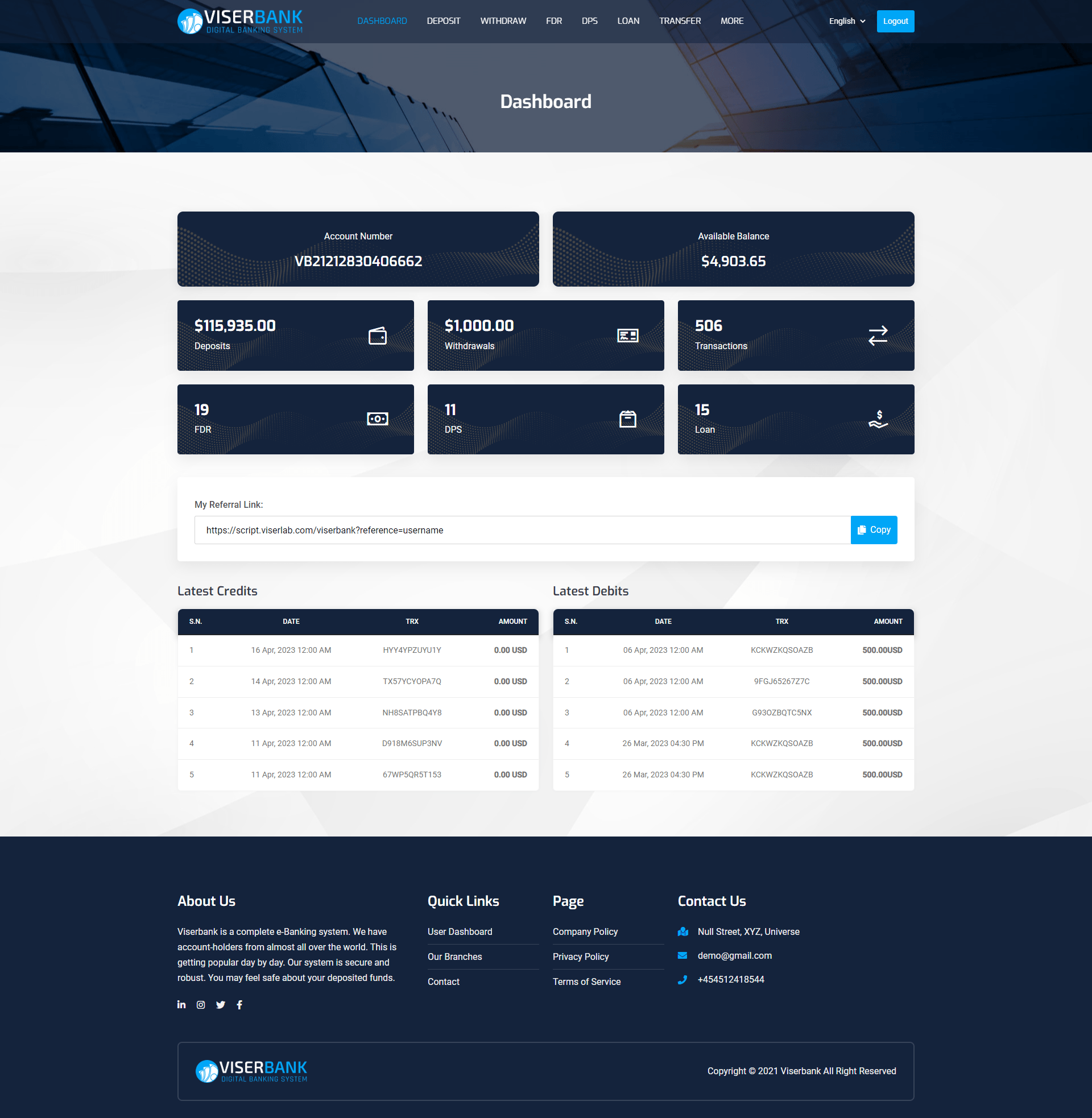
Task: Click the Transfer navigation tab
Action: click(x=680, y=21)
